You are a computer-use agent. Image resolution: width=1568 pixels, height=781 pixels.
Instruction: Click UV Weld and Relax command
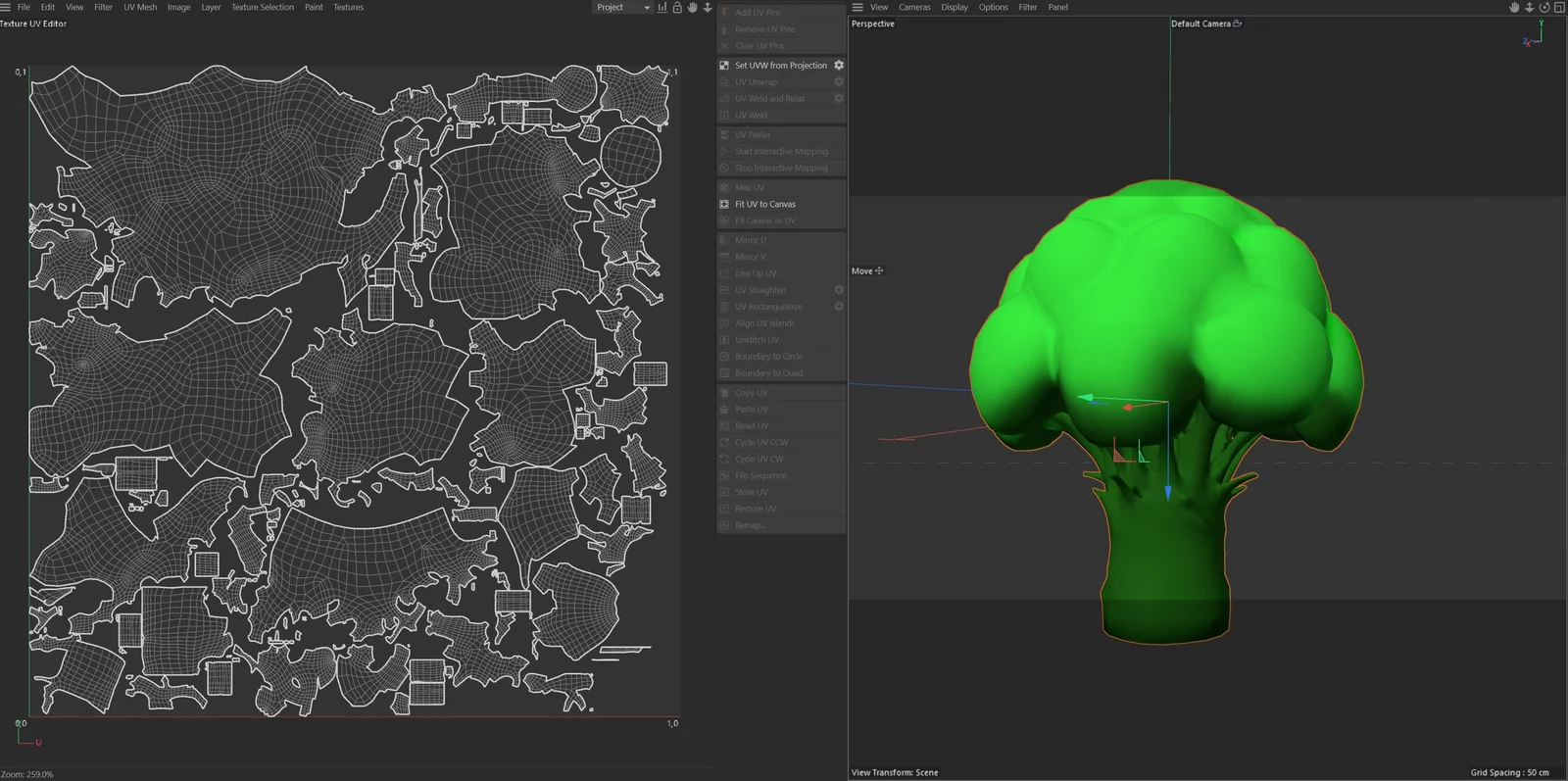pyautogui.click(x=781, y=99)
